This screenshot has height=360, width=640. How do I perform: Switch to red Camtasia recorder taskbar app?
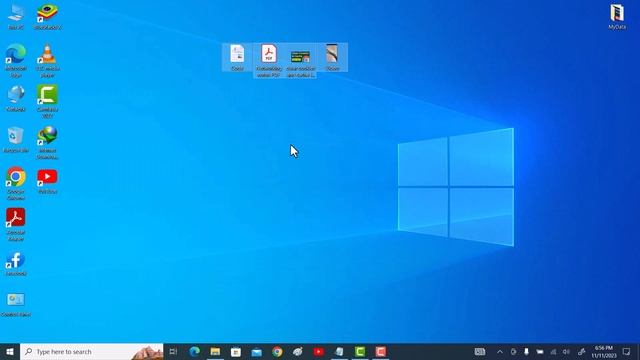click(x=381, y=351)
